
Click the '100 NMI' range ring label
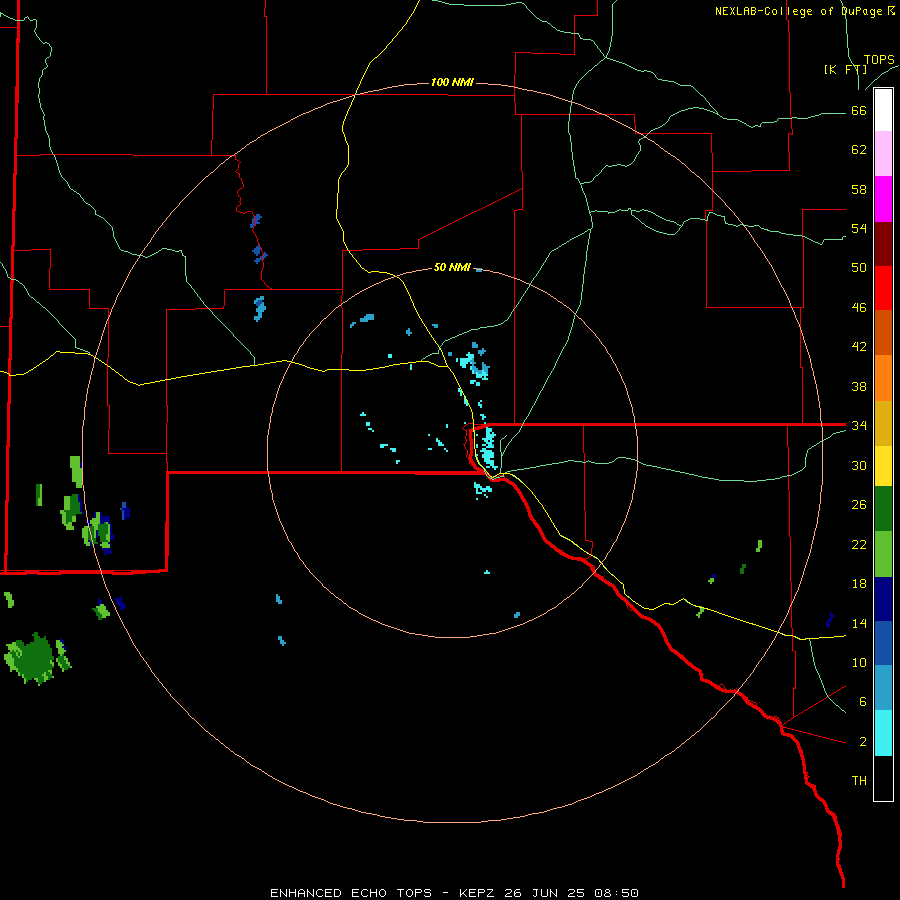[452, 82]
